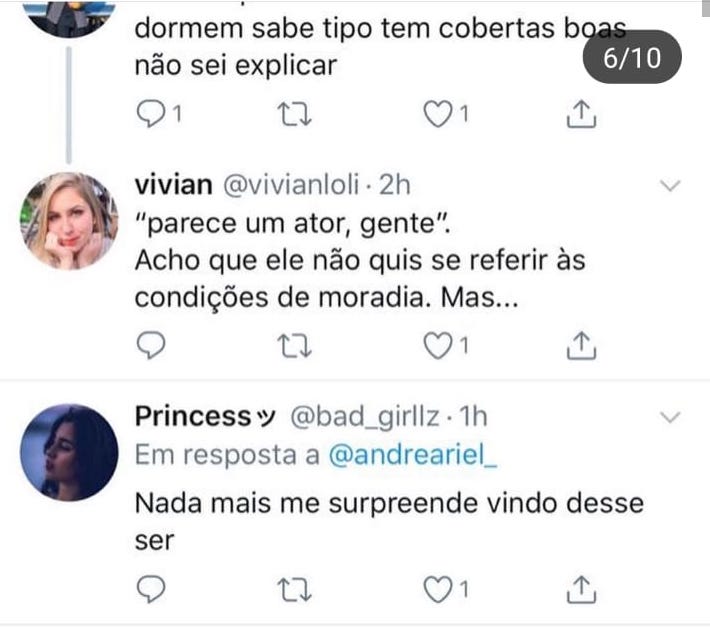The image size is (710, 628).
Task: Retweet Princess's tweet
Action: [292, 588]
